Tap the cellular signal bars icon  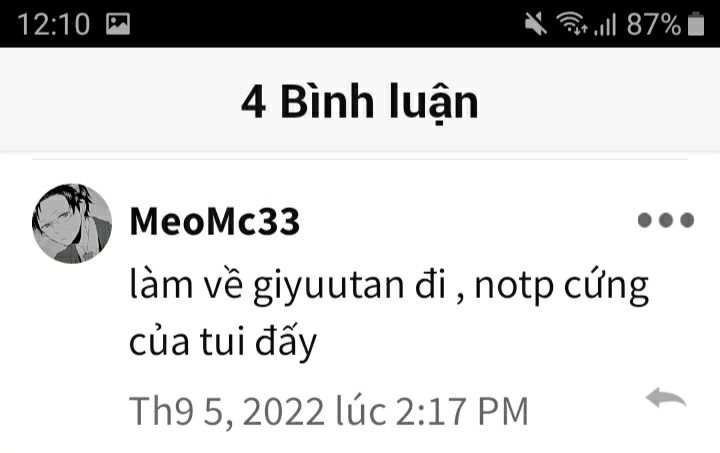point(605,24)
